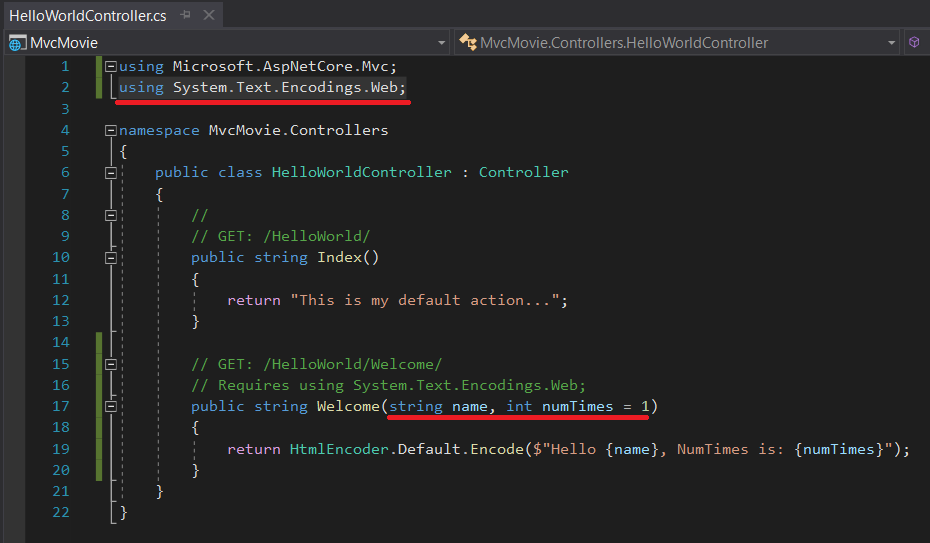Click the 'Controller' base class name
This screenshot has width=930, height=543.
coord(523,173)
